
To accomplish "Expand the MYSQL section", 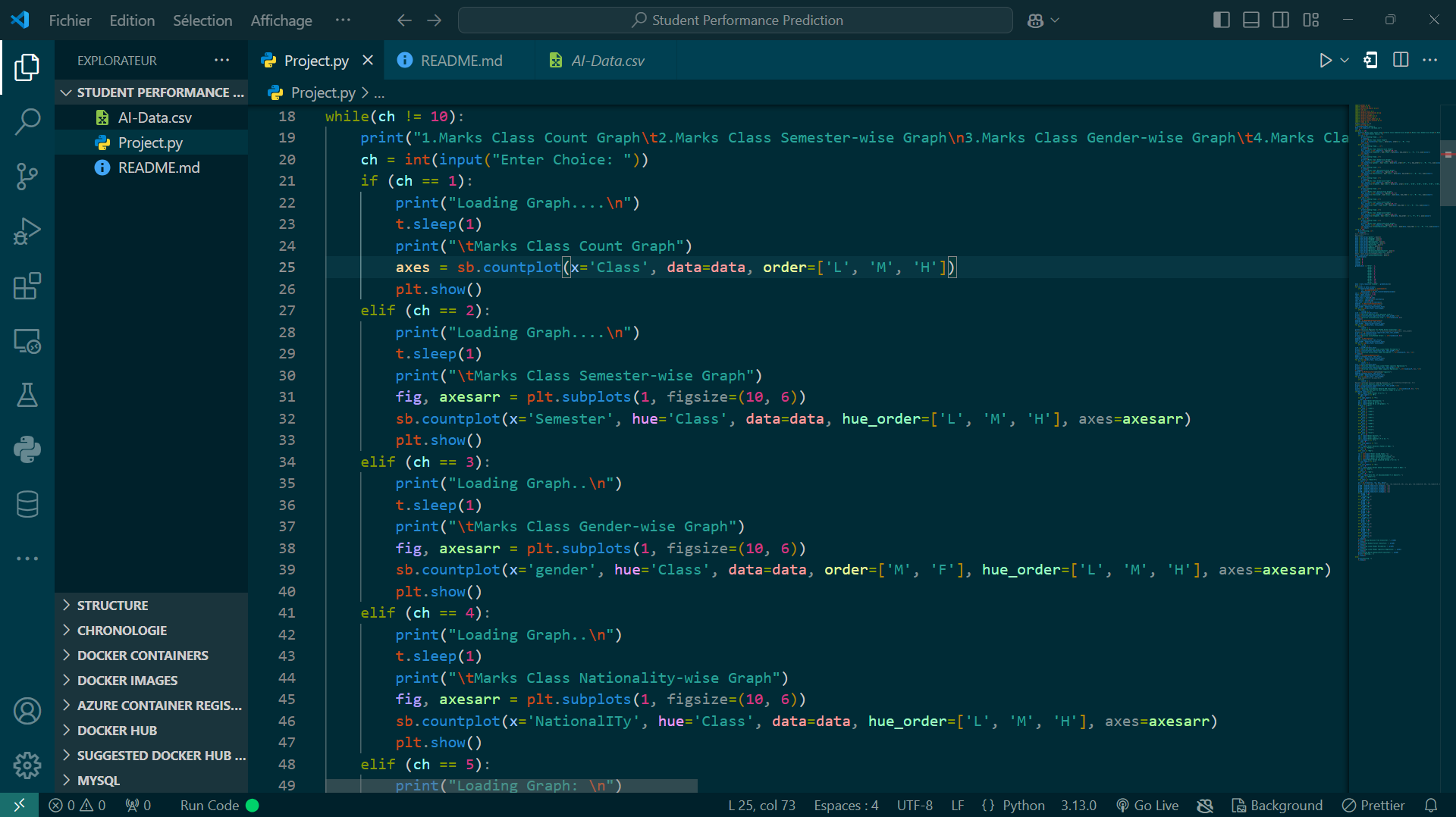I will [152, 781].
